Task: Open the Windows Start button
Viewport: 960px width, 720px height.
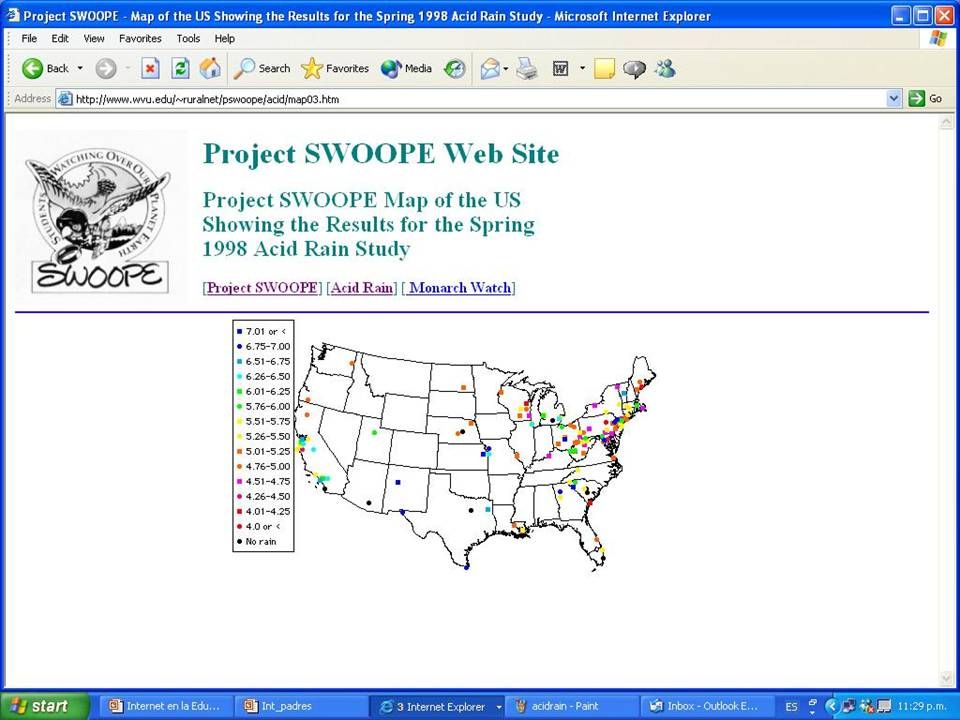Action: (x=44, y=707)
